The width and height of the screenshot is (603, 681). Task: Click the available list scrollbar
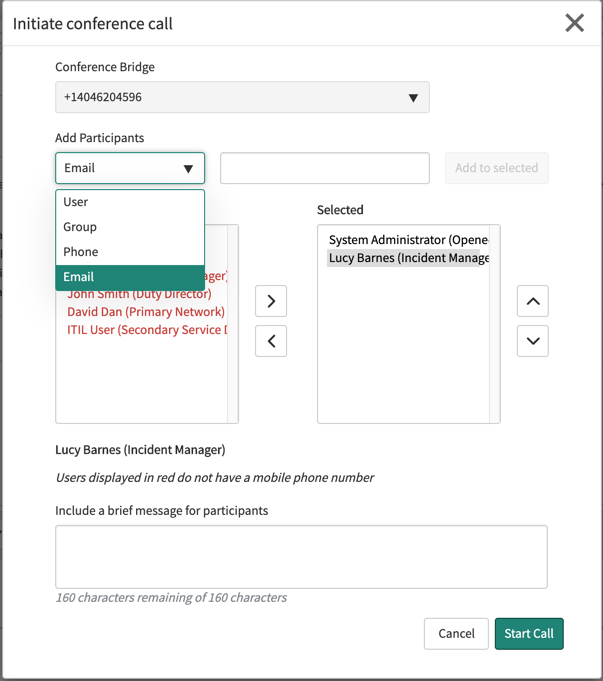tap(233, 324)
